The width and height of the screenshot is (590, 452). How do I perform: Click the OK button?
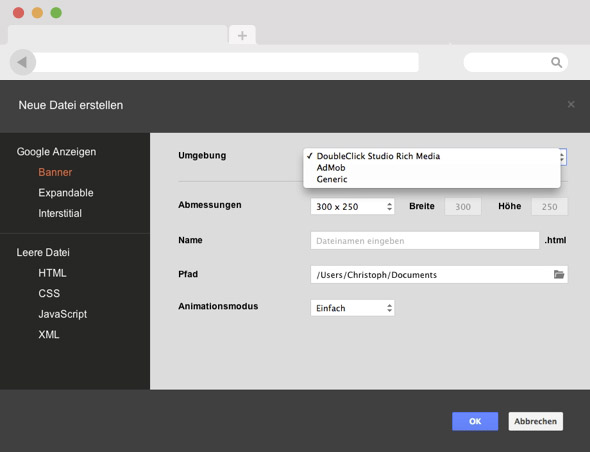coord(475,421)
